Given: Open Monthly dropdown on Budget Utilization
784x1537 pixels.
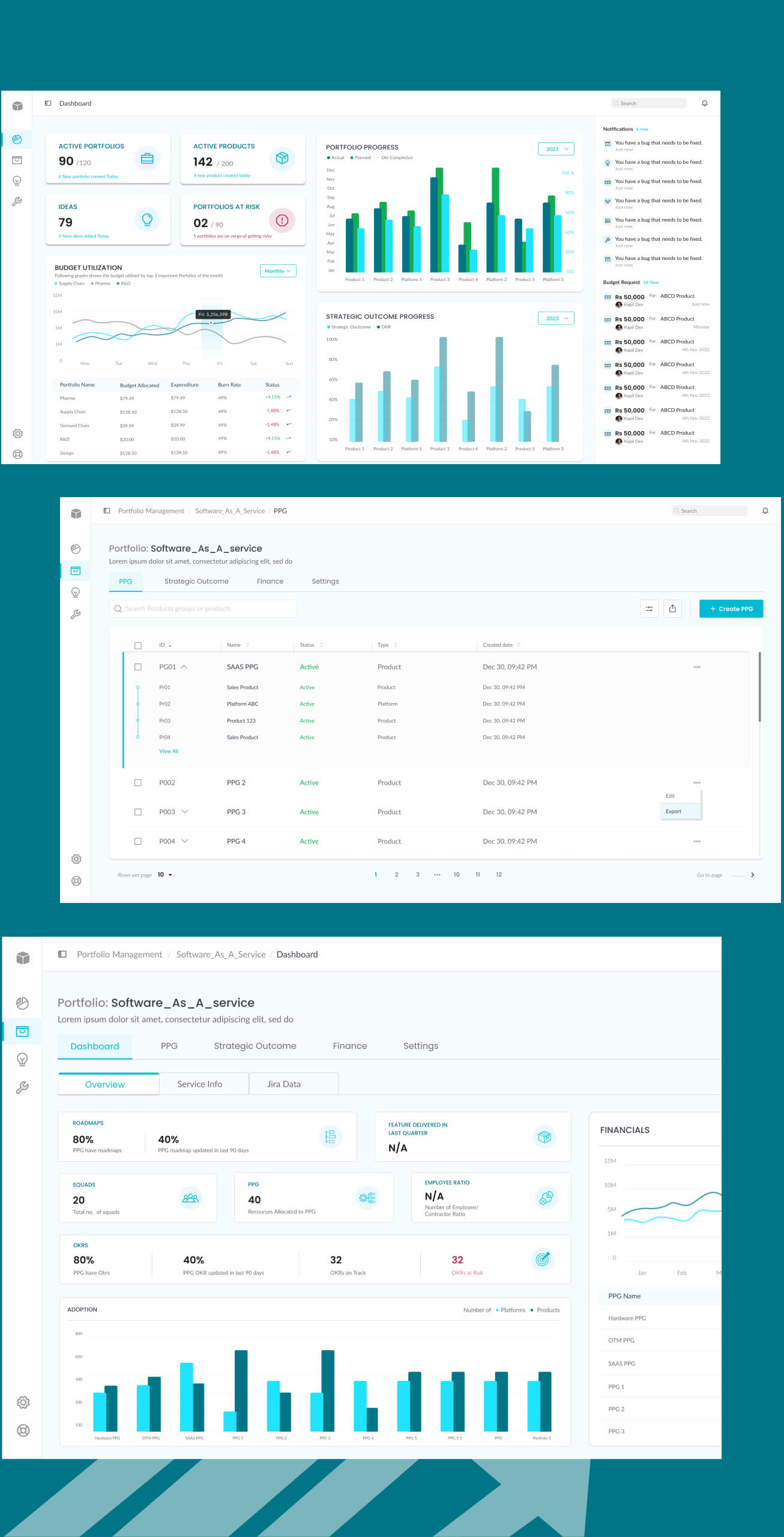Looking at the screenshot, I should click(278, 271).
